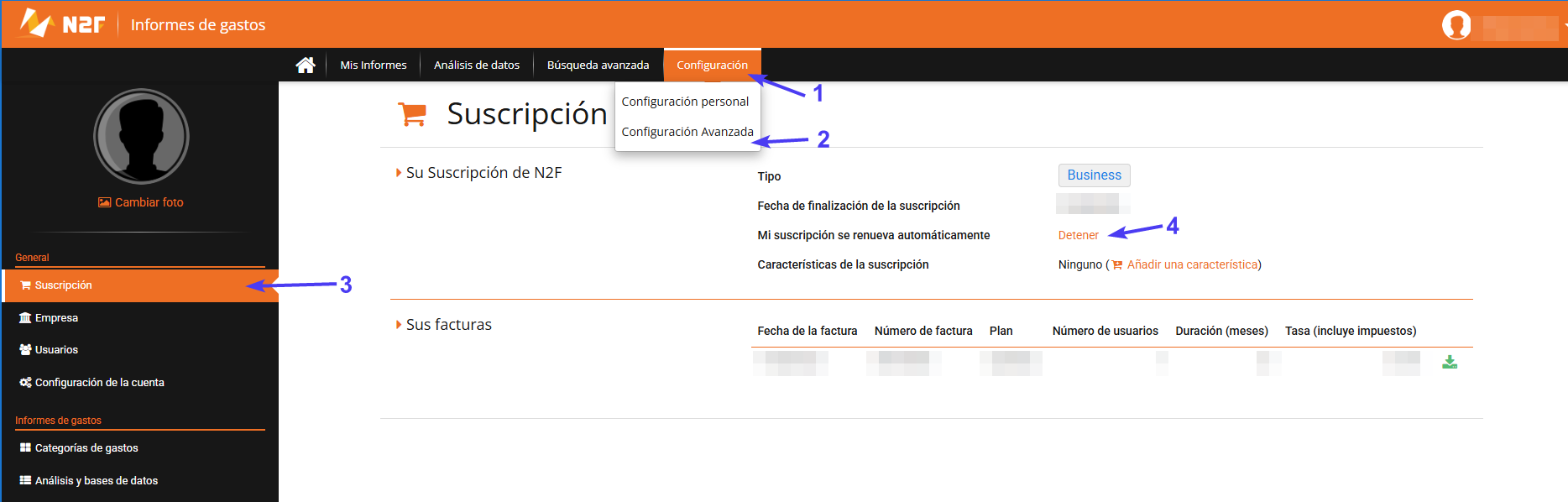Collapse Su Suscripción de N2F section
The height and width of the screenshot is (502, 1568).
click(399, 172)
